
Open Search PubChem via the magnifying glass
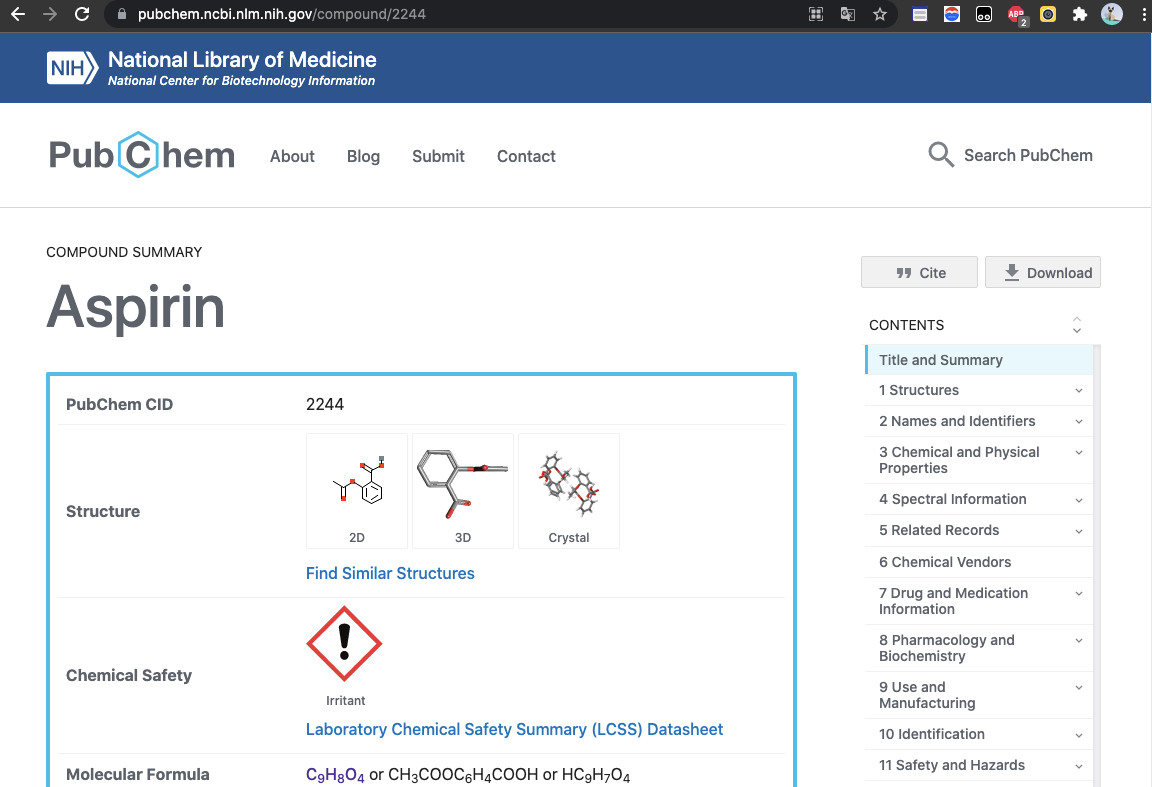[940, 155]
